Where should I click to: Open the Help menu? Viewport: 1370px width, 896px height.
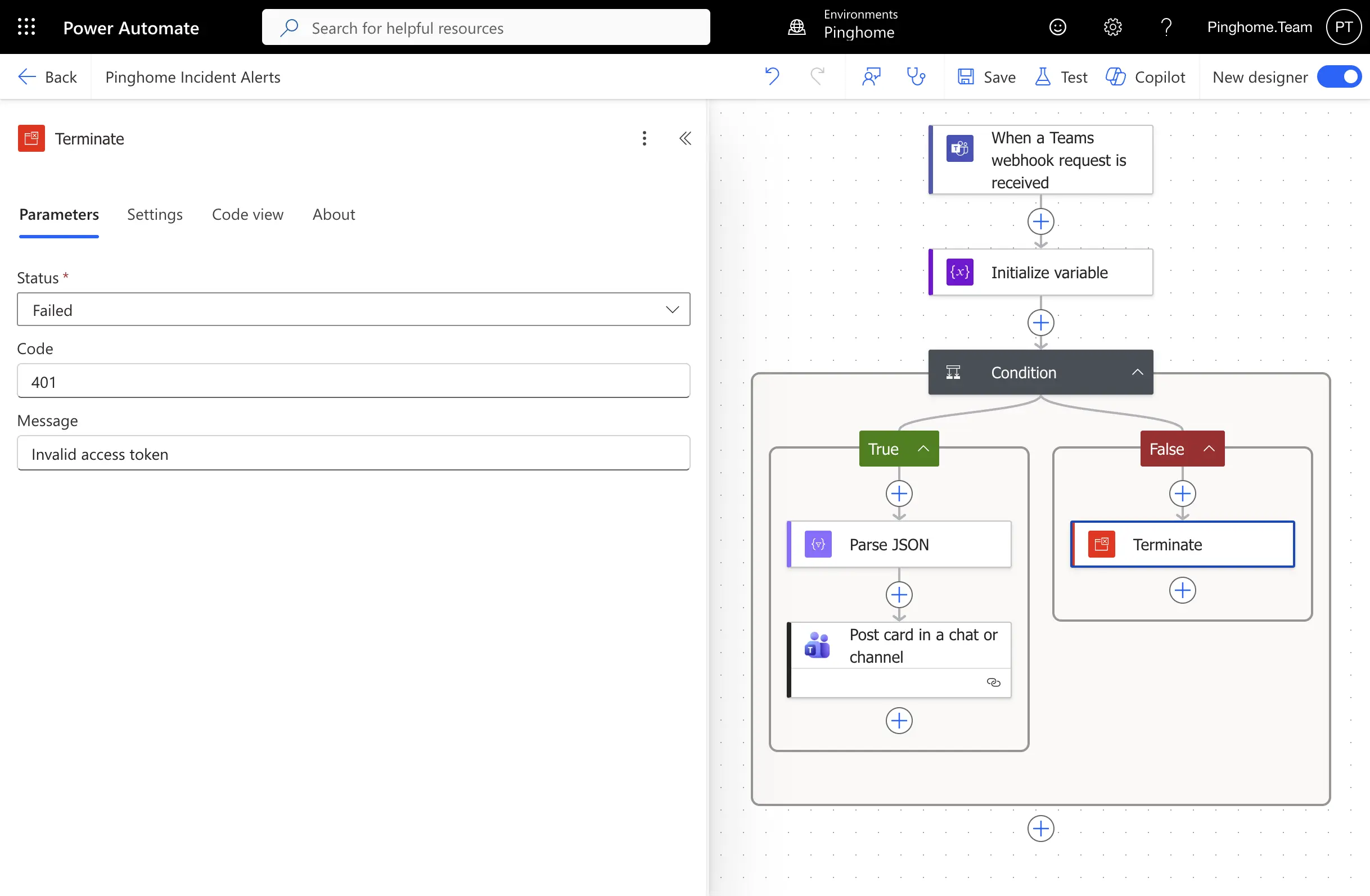(1166, 26)
